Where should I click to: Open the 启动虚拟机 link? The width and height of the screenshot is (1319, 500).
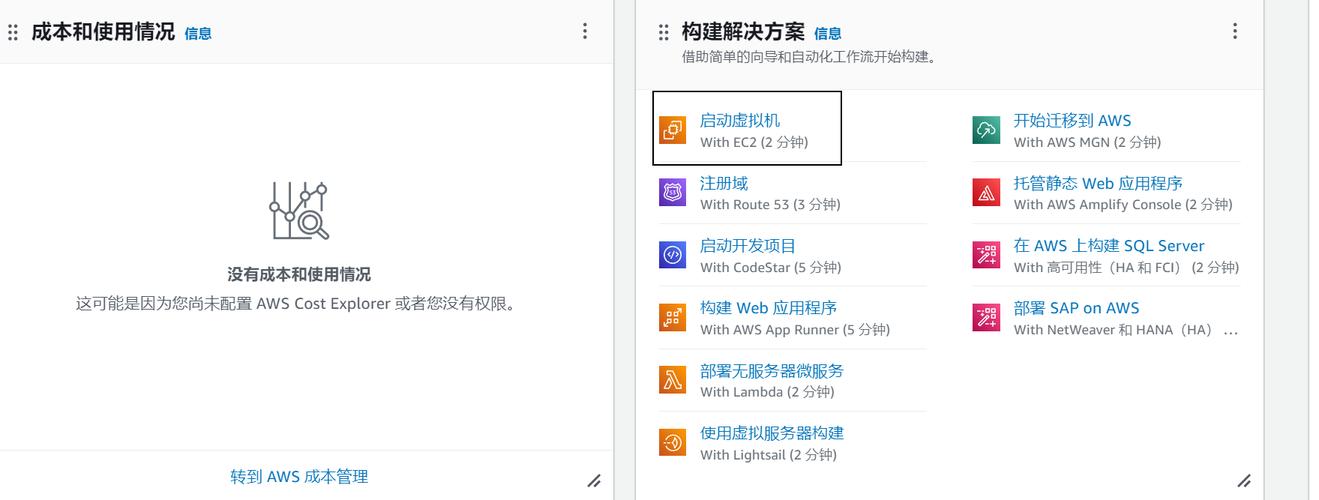[x=740, y=120]
